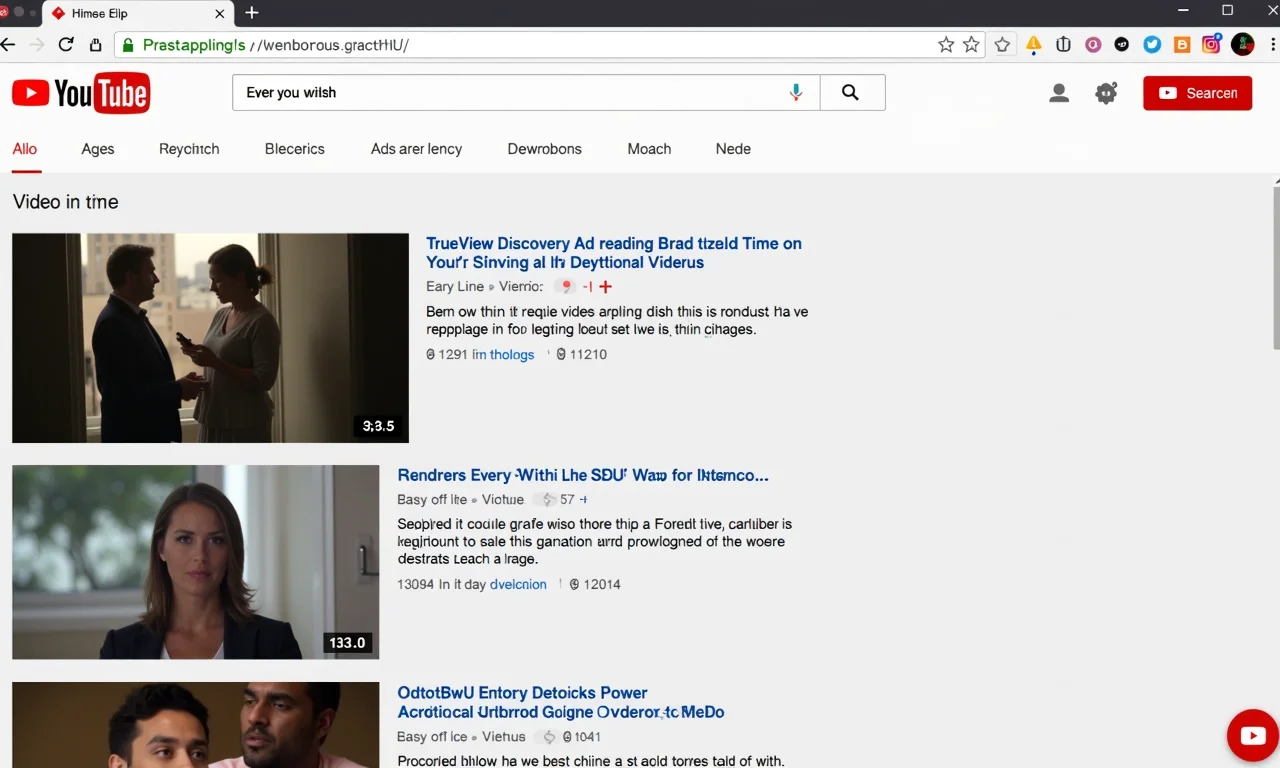Viewport: 1280px width, 768px height.
Task: Click inside the 'Ever you wilsh' search field
Action: point(500,91)
